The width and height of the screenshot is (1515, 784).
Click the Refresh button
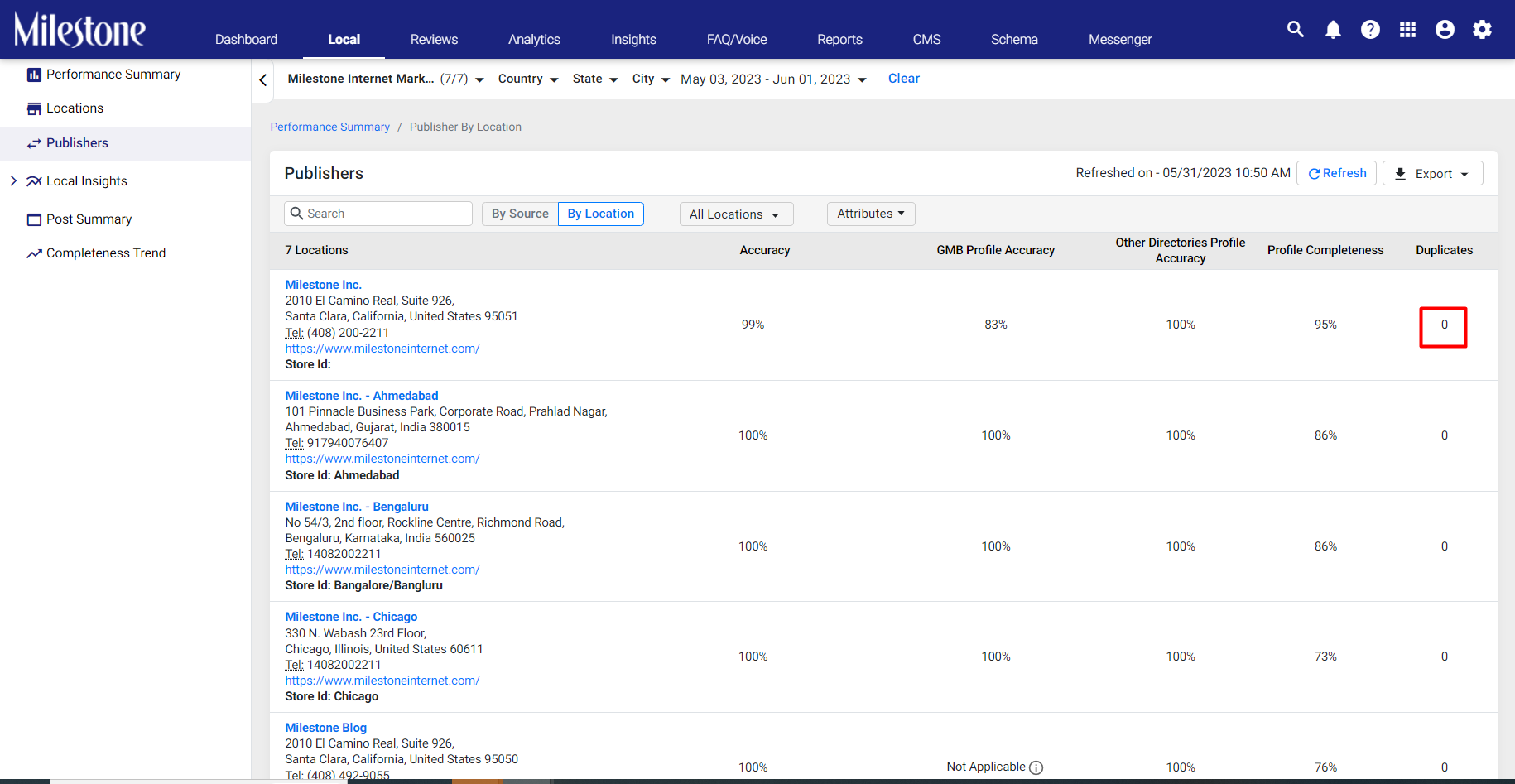(1336, 173)
